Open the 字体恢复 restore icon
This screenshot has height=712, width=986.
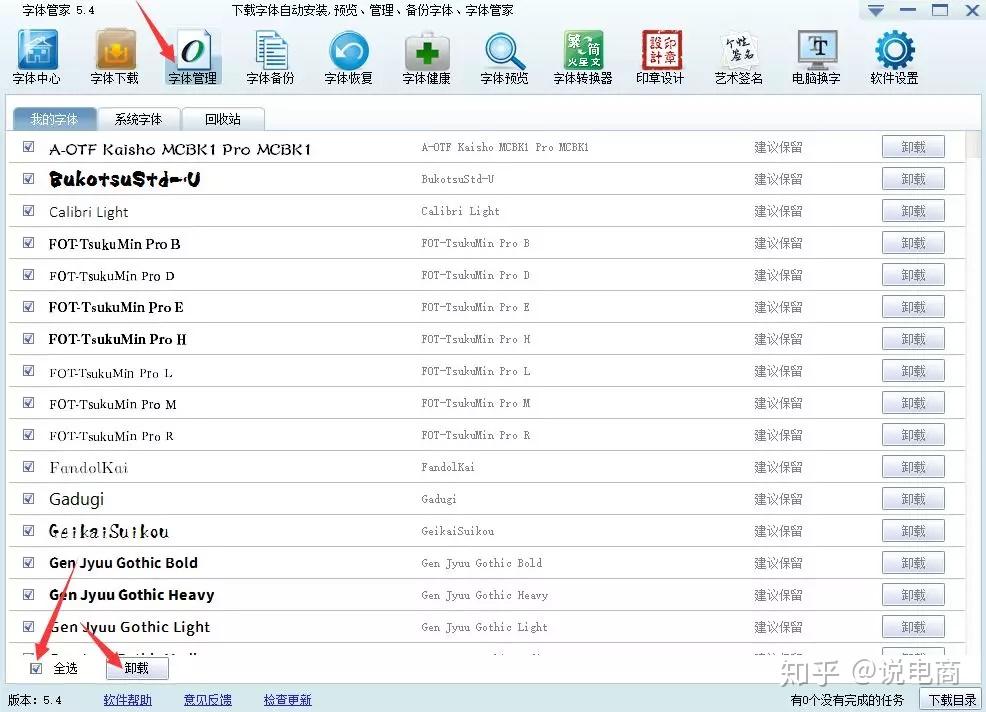[x=349, y=57]
